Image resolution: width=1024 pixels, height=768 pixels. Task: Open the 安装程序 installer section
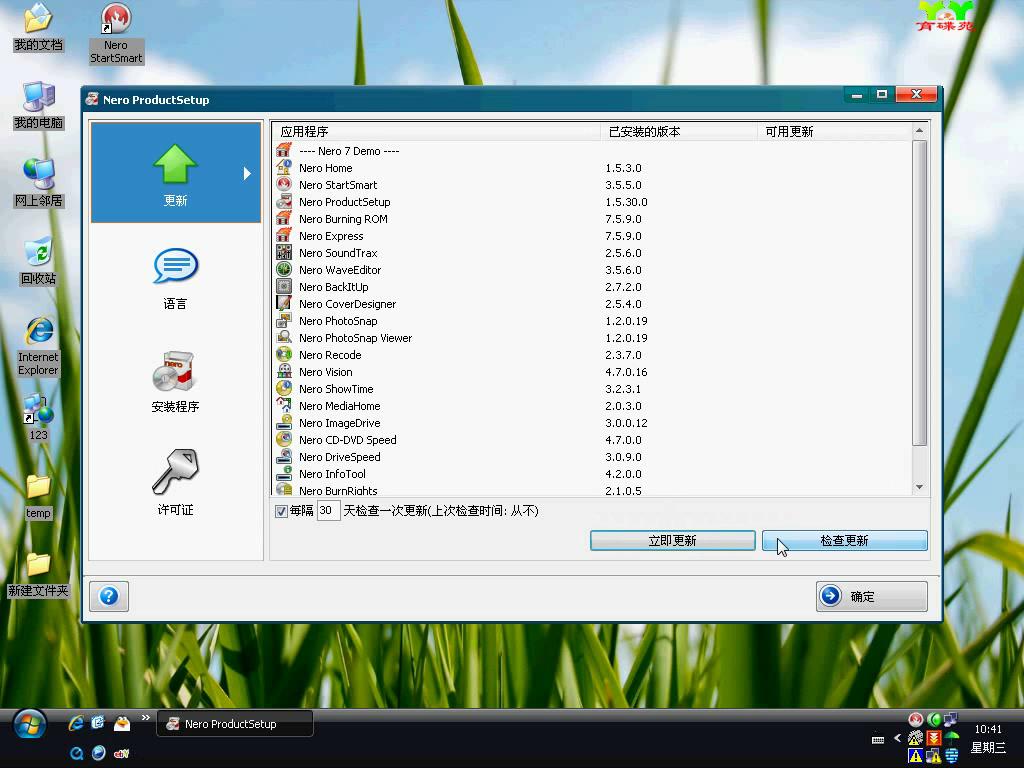pyautogui.click(x=175, y=382)
